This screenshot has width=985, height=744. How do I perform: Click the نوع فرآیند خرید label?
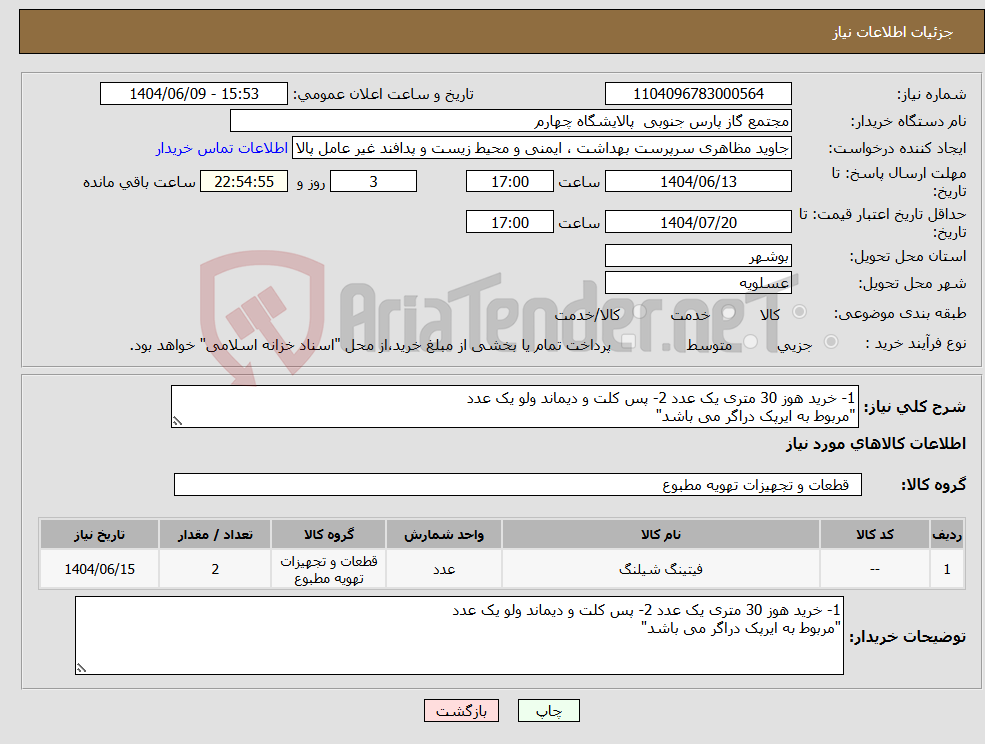915,343
